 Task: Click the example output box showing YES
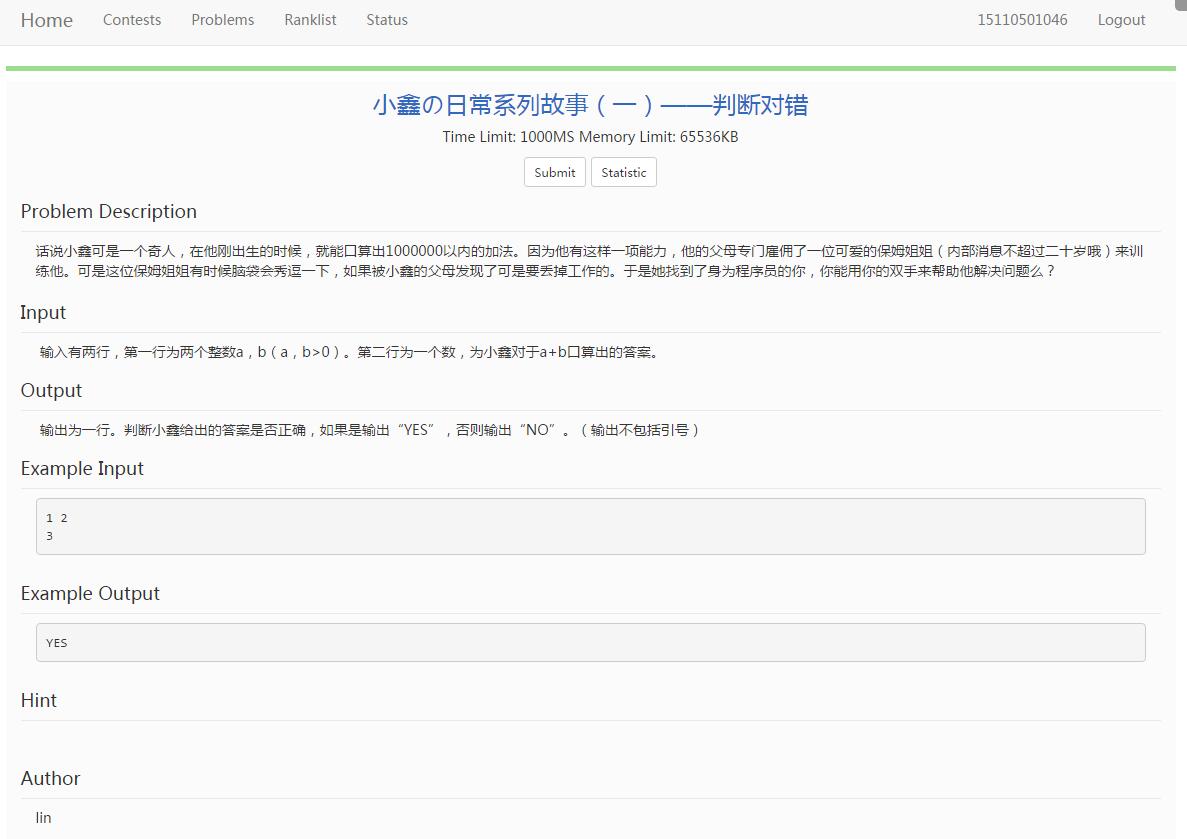[590, 642]
